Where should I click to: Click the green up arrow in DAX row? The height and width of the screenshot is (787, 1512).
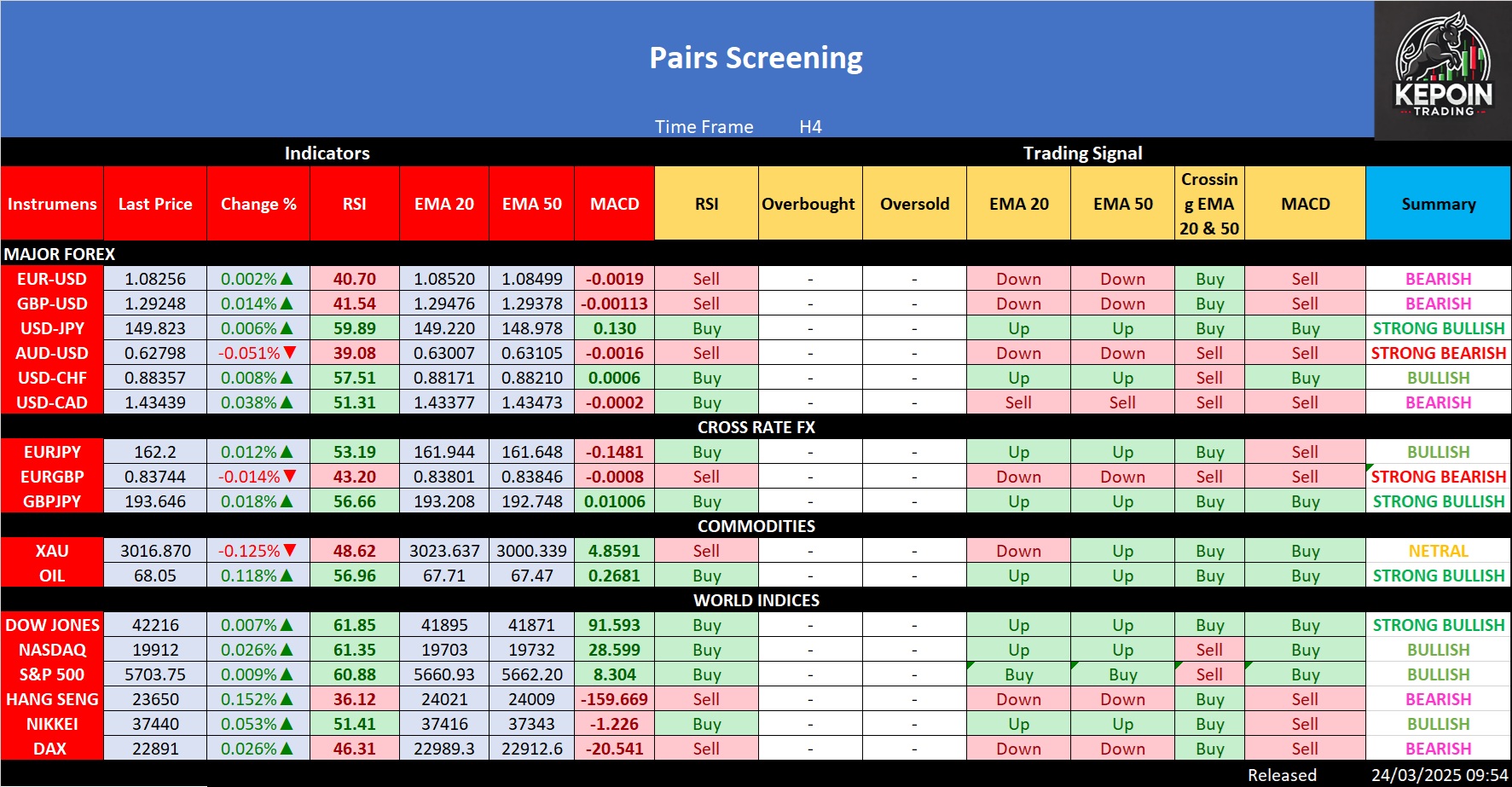click(x=287, y=749)
